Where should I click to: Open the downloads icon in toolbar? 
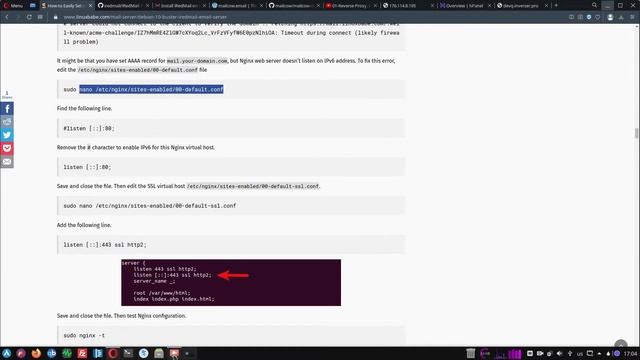pyautogui.click(x=621, y=17)
